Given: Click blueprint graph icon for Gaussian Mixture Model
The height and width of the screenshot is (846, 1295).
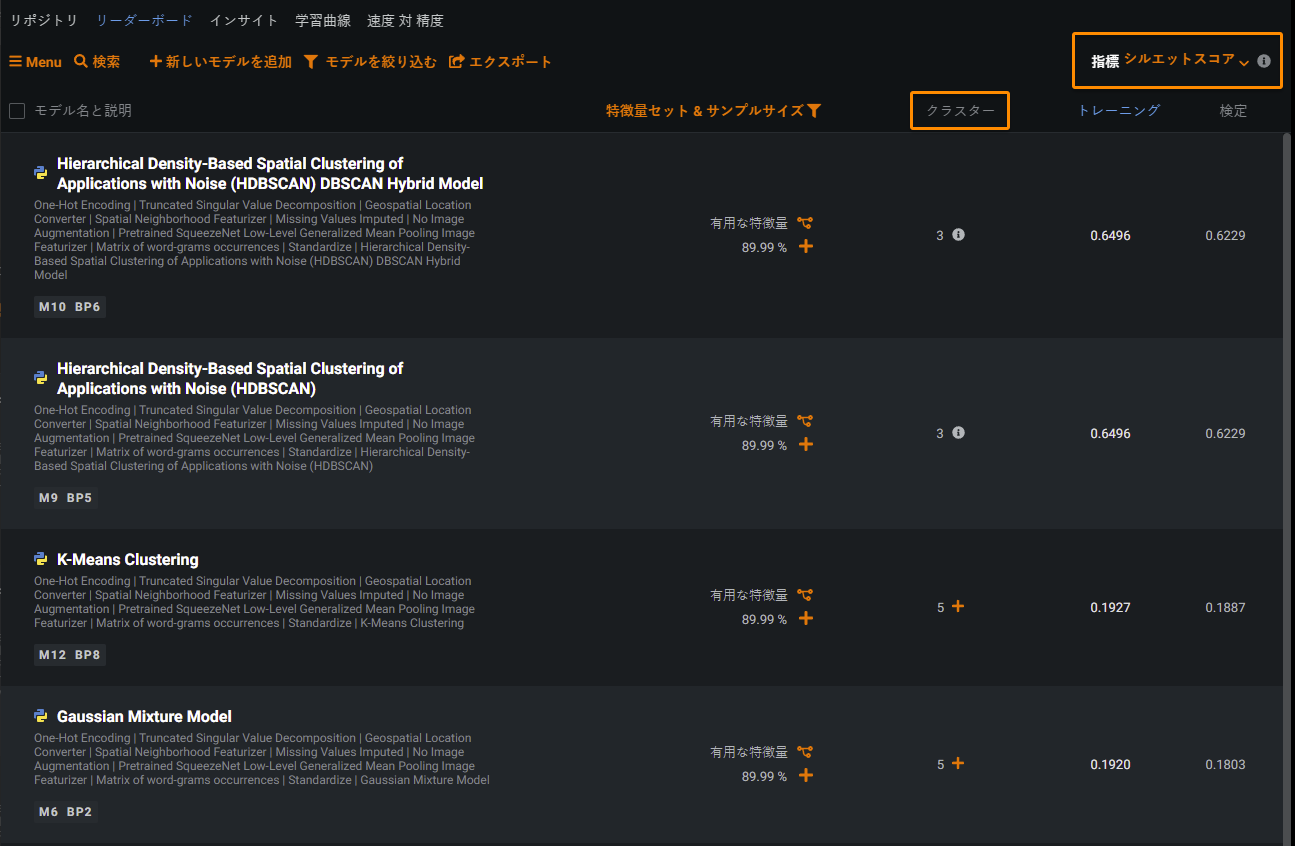Looking at the screenshot, I should point(805,752).
